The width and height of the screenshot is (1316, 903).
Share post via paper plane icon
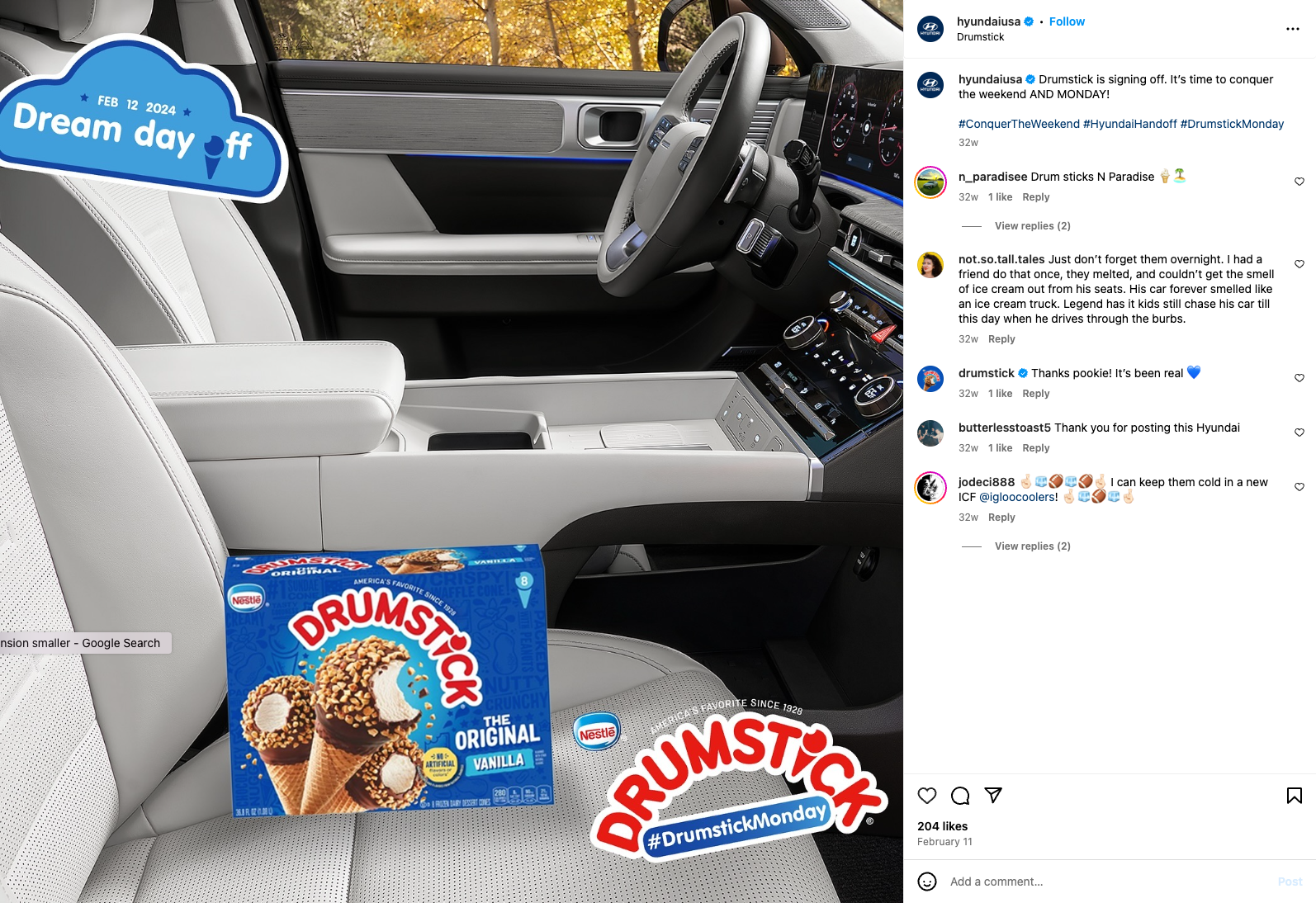tap(993, 795)
